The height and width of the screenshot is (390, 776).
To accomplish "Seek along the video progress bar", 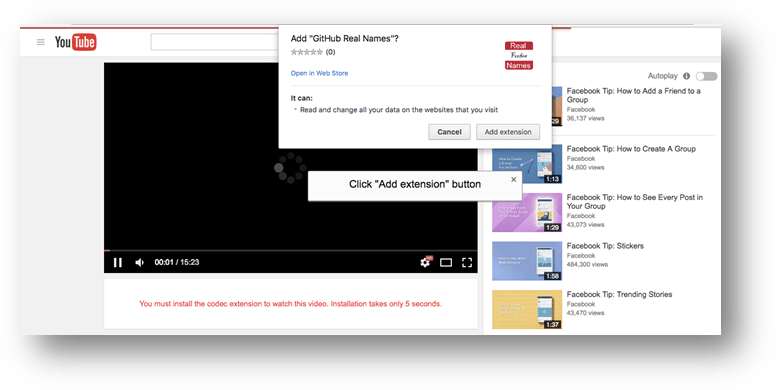I will coord(291,250).
